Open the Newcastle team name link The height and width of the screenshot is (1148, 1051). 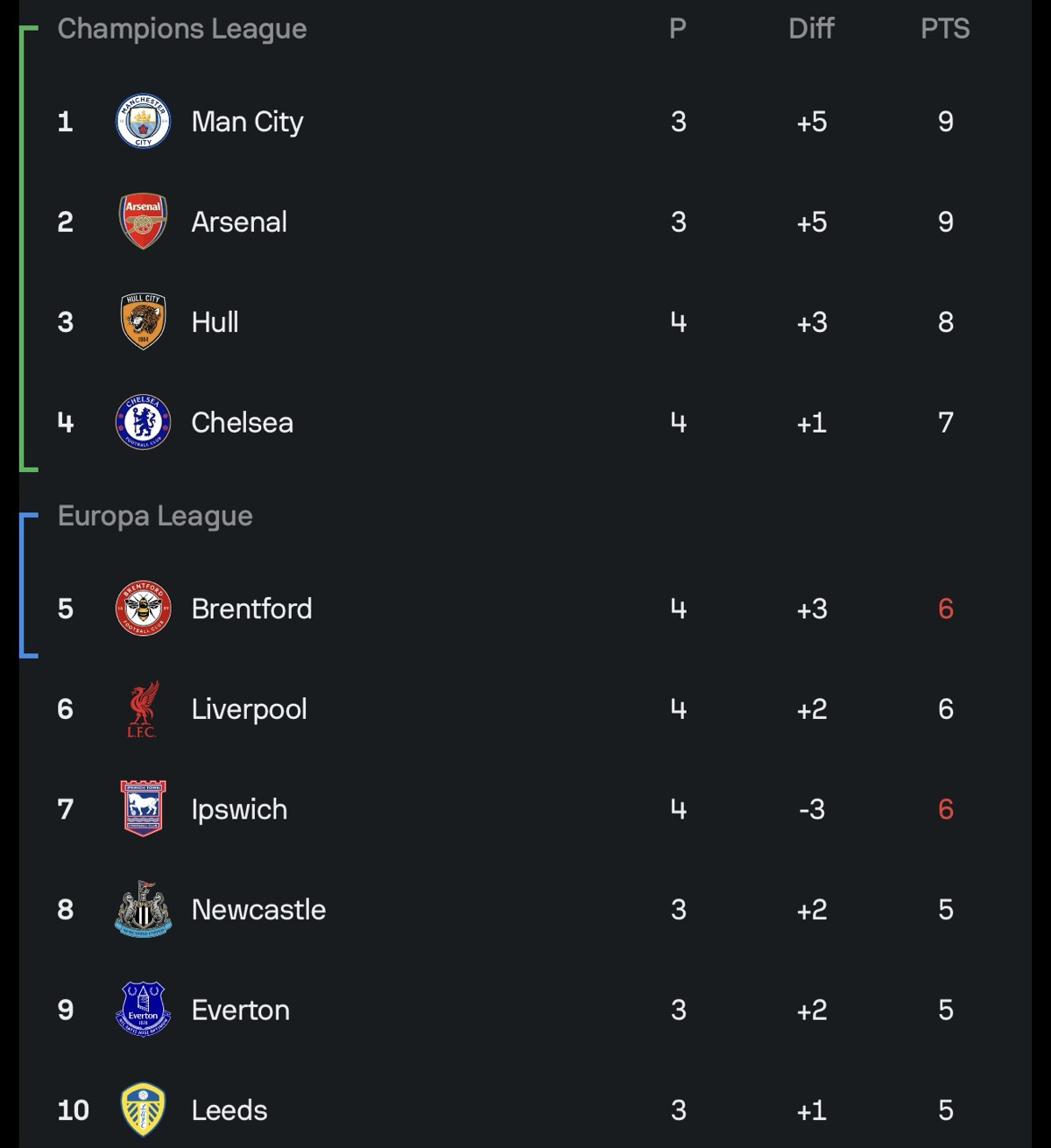point(258,910)
